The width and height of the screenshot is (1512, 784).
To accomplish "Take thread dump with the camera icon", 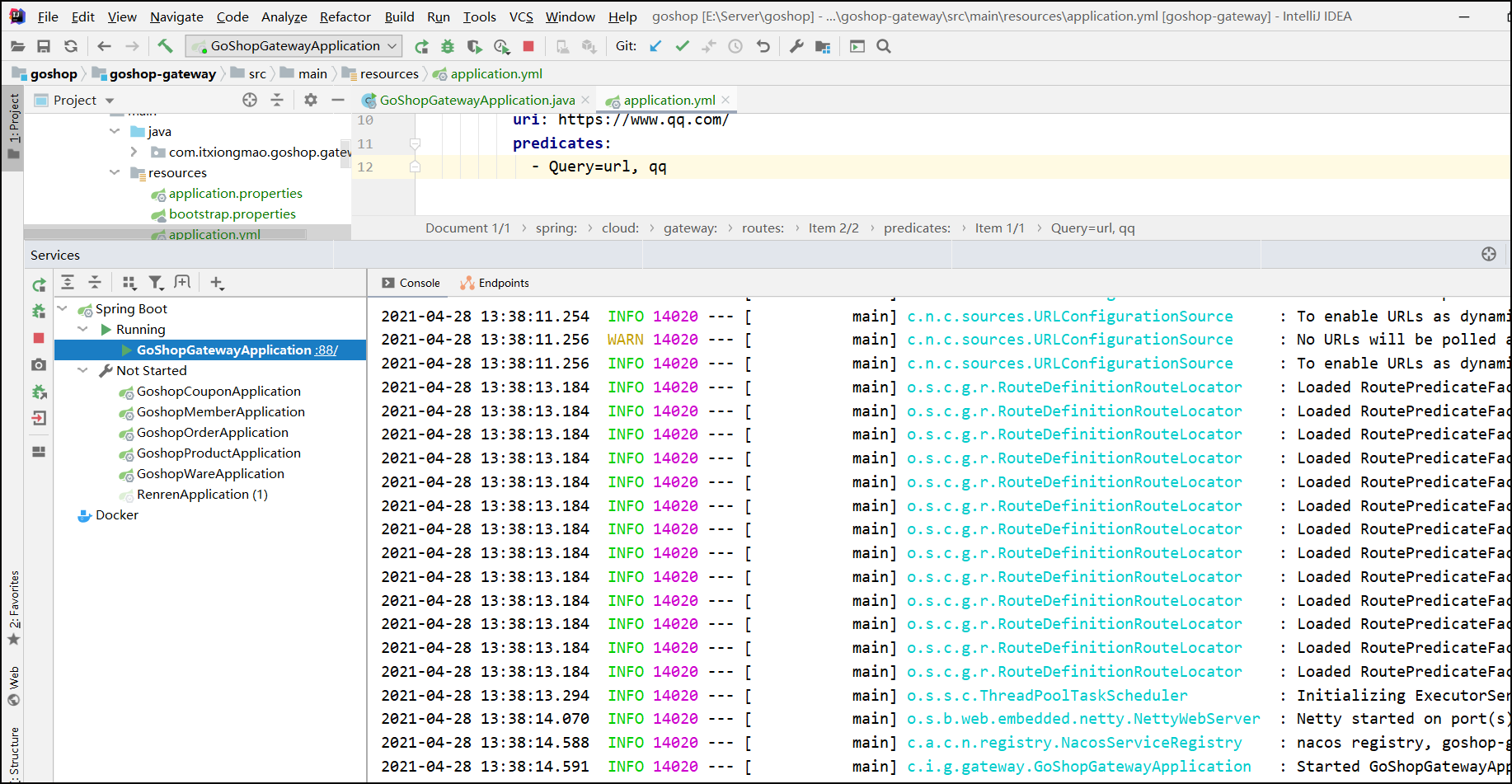I will [x=39, y=364].
